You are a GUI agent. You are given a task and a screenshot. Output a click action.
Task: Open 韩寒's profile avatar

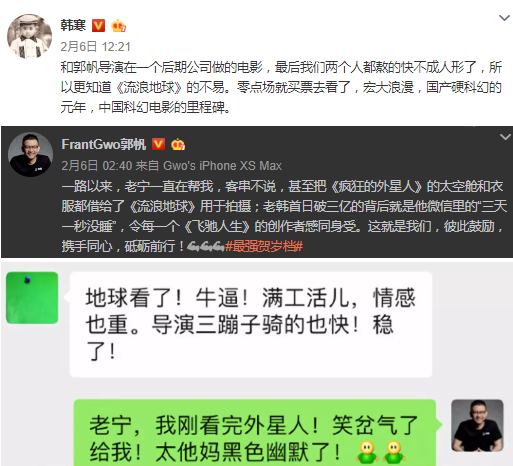click(x=30, y=36)
